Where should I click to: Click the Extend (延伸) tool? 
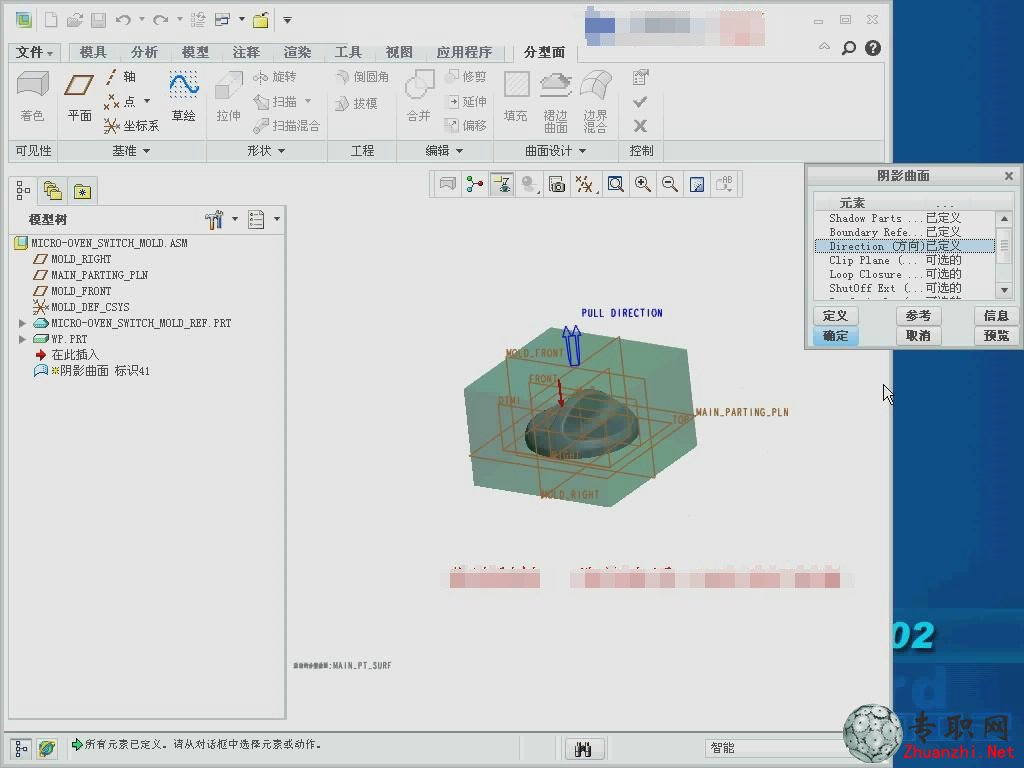click(466, 102)
